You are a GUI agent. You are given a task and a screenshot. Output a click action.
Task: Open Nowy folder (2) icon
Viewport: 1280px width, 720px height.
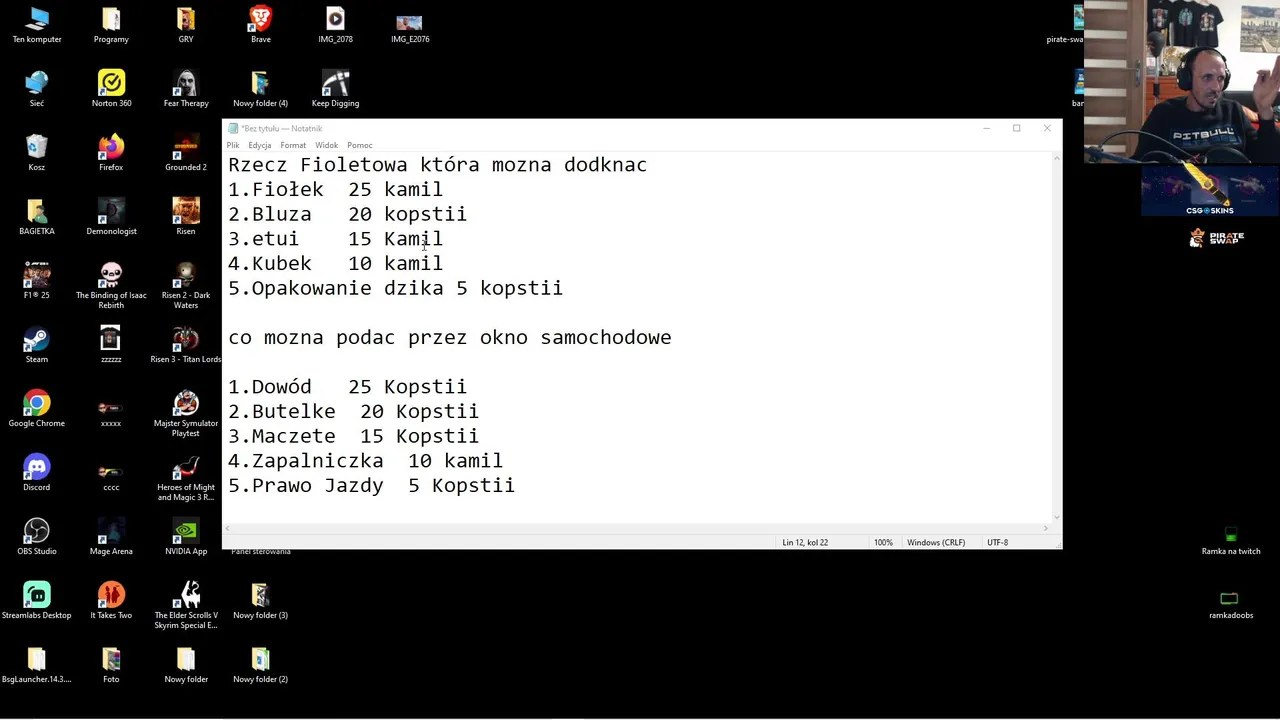[261, 665]
